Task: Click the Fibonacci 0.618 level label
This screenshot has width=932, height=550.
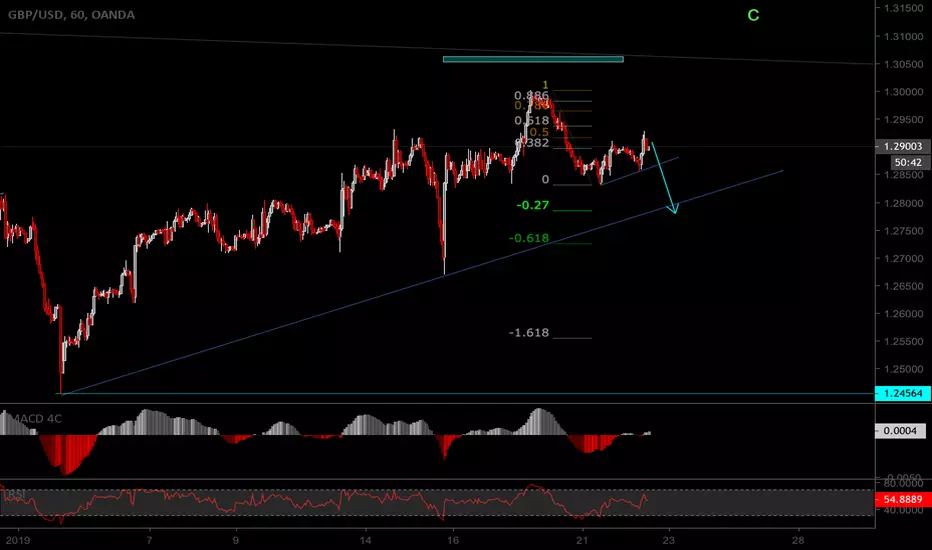Action: click(x=531, y=121)
